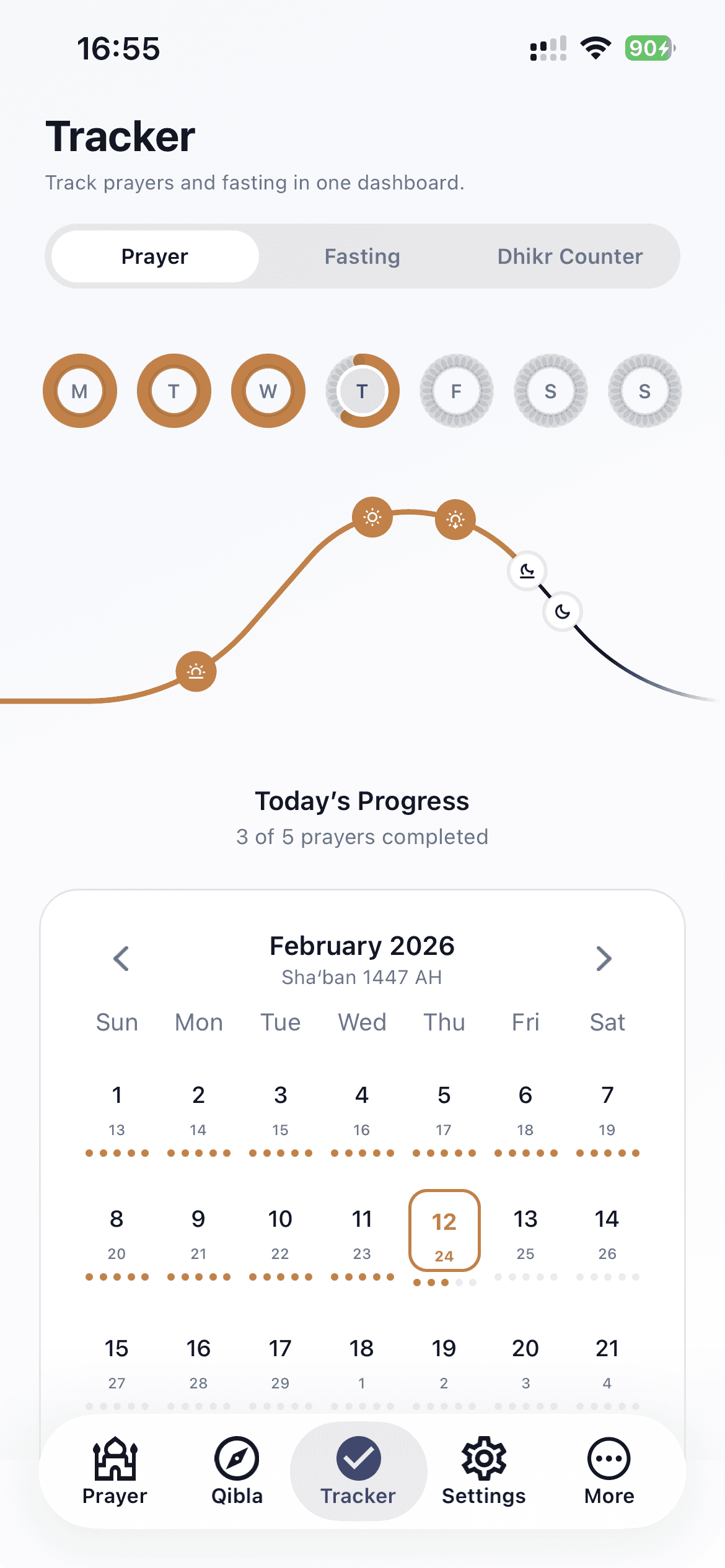Select the Prayer segment at the top
Viewport: 725px width, 1568px height.
tap(154, 256)
